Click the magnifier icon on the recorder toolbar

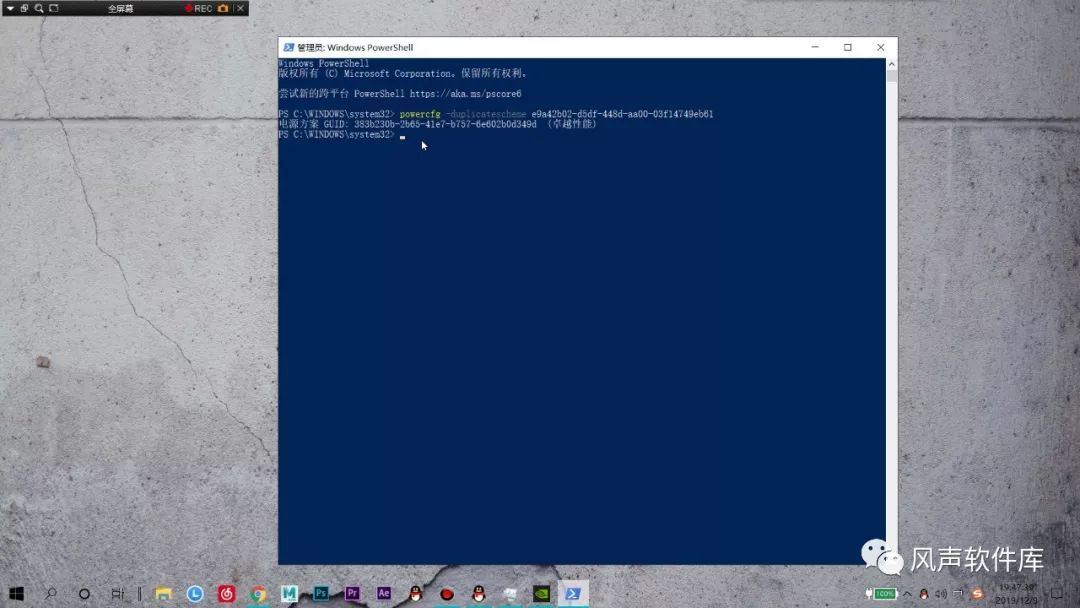tap(39, 8)
